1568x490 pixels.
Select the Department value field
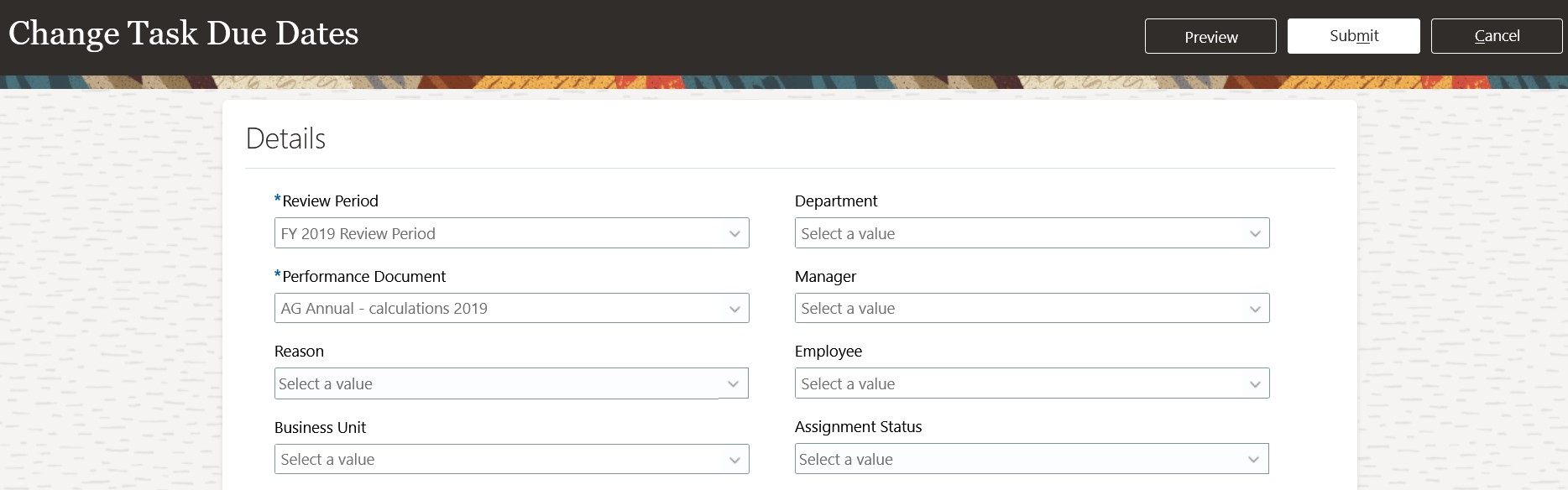(x=1032, y=233)
